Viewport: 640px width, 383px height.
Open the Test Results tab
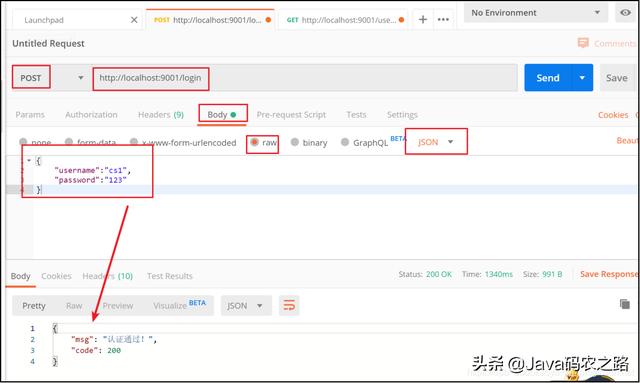tap(169, 276)
